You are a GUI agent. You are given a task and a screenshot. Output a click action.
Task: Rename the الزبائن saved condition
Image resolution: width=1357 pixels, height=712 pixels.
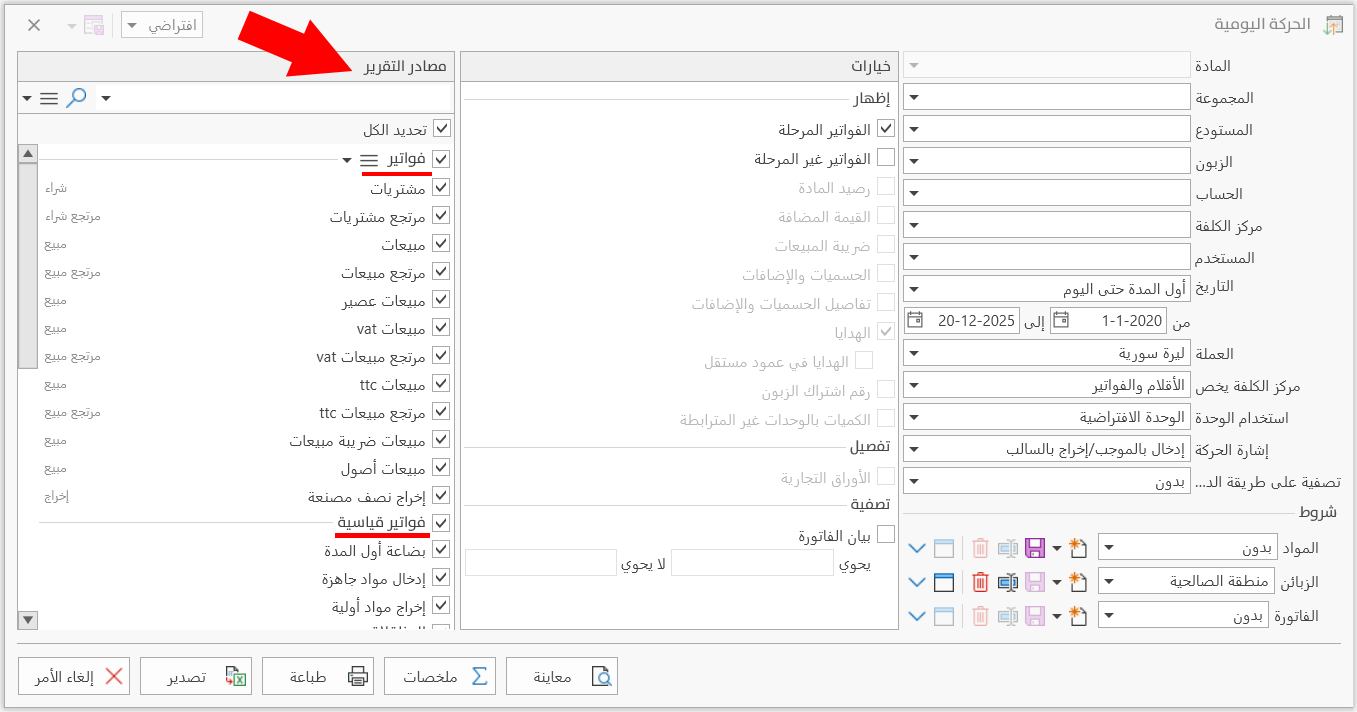coord(1008,581)
